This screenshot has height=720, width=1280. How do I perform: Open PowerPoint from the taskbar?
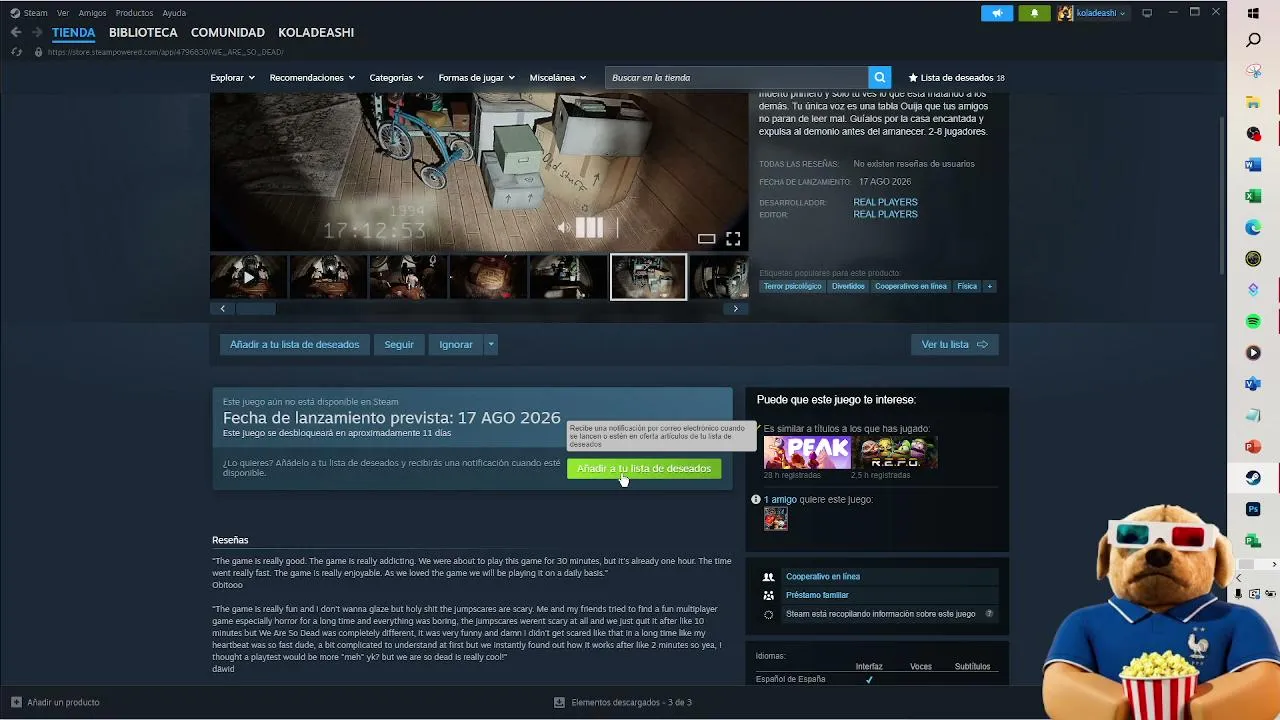point(1253,446)
